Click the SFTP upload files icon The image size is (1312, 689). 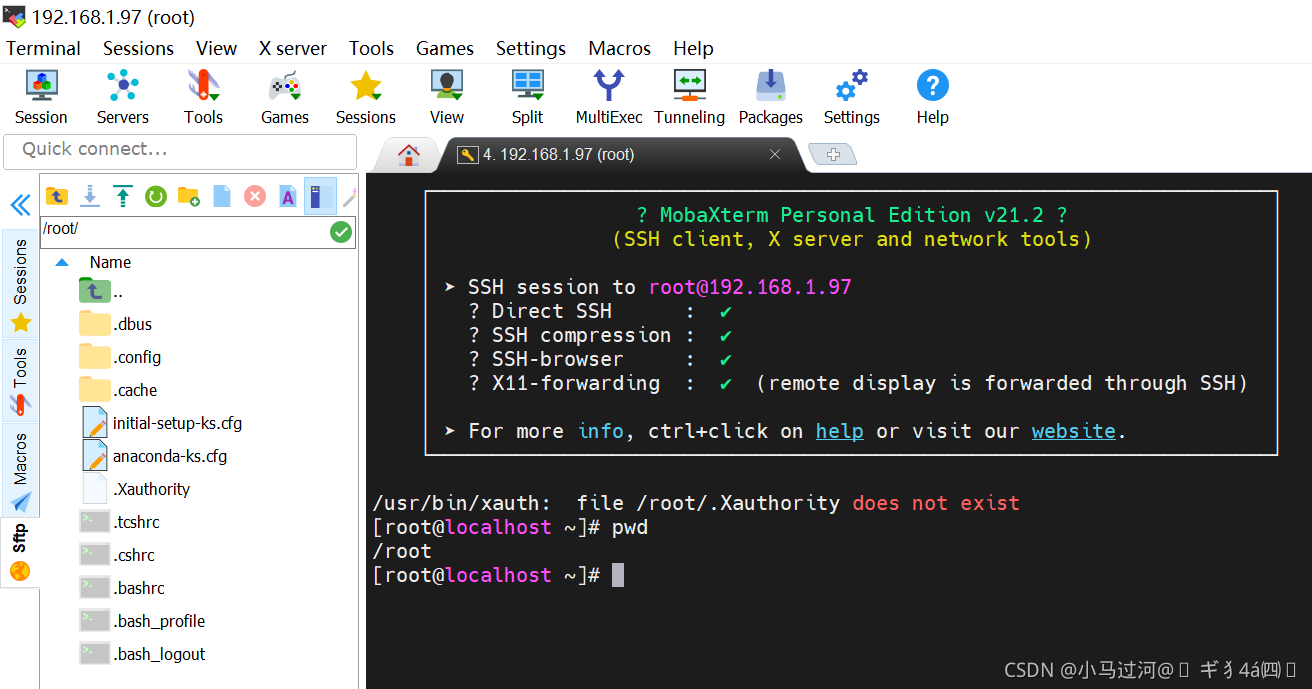[x=123, y=196]
